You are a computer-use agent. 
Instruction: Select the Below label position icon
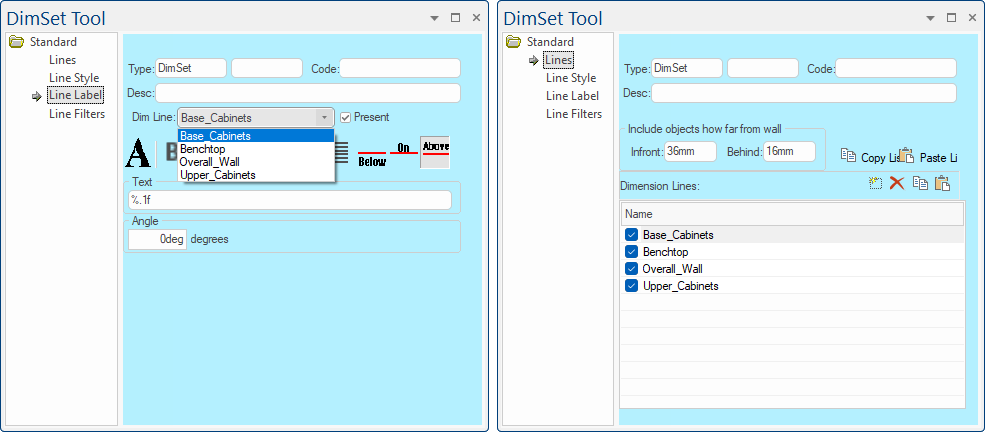[372, 153]
